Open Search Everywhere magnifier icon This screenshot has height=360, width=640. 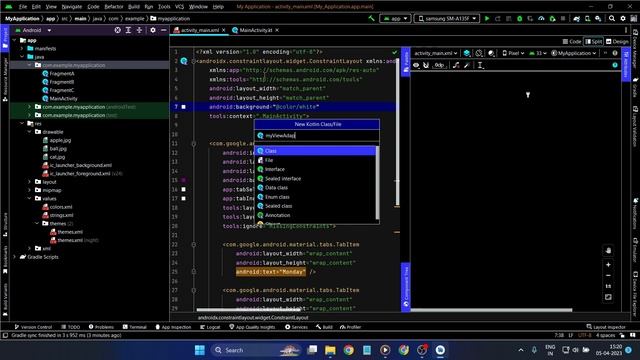[611, 18]
